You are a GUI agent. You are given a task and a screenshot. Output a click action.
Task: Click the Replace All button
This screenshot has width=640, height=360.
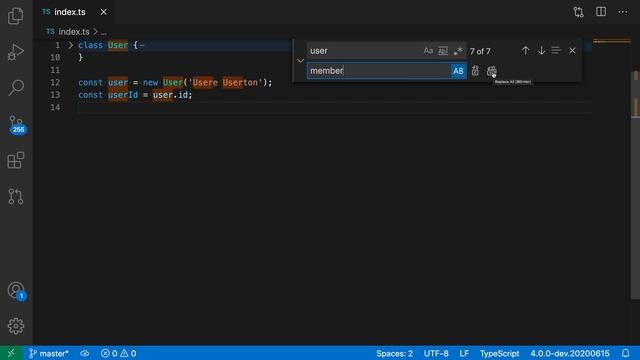click(x=491, y=71)
